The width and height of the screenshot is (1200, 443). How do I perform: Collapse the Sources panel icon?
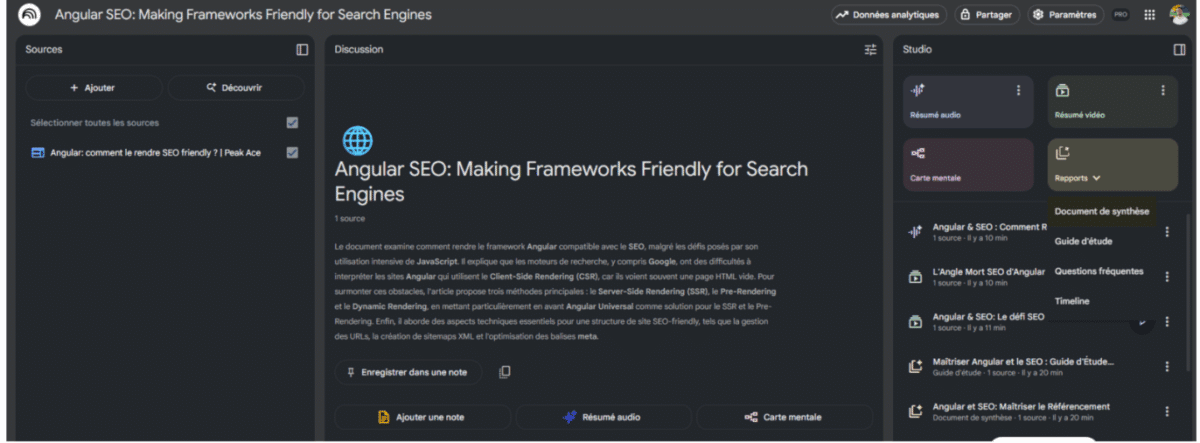302,50
